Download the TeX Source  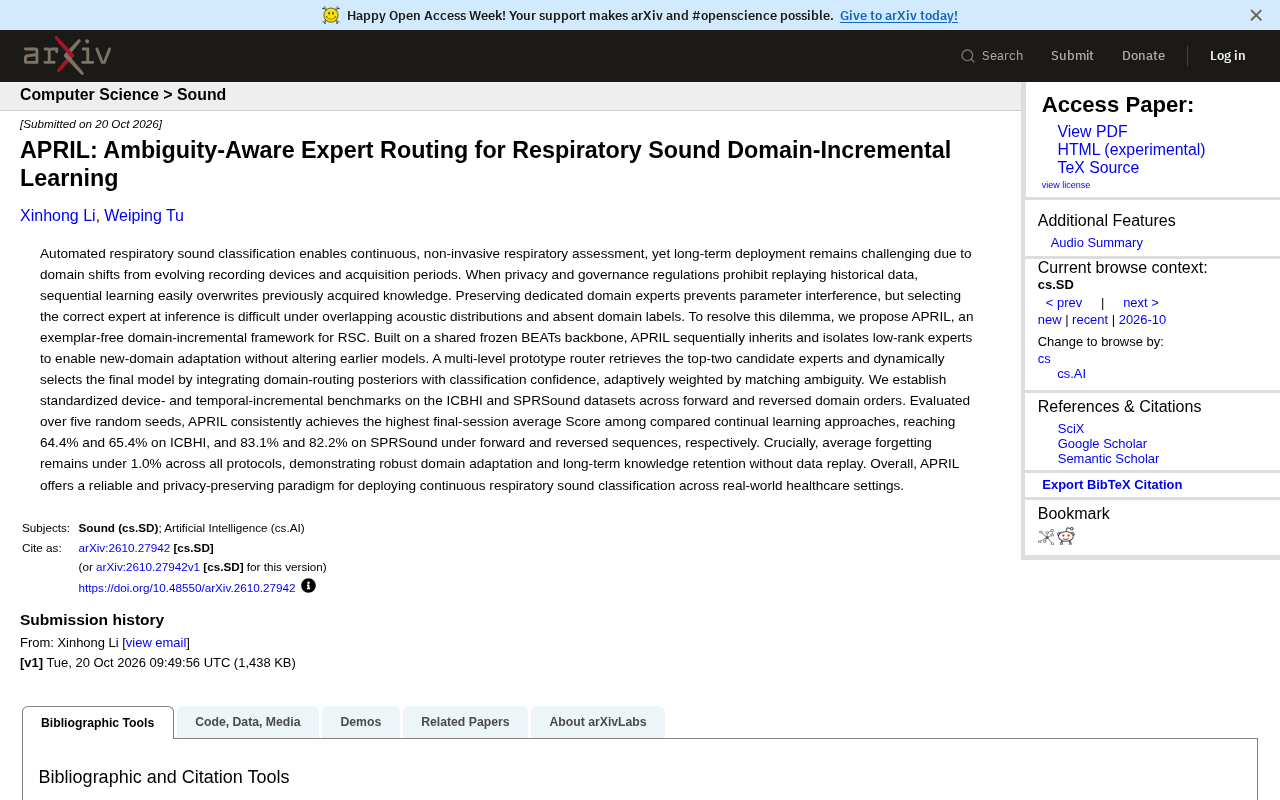click(1098, 168)
